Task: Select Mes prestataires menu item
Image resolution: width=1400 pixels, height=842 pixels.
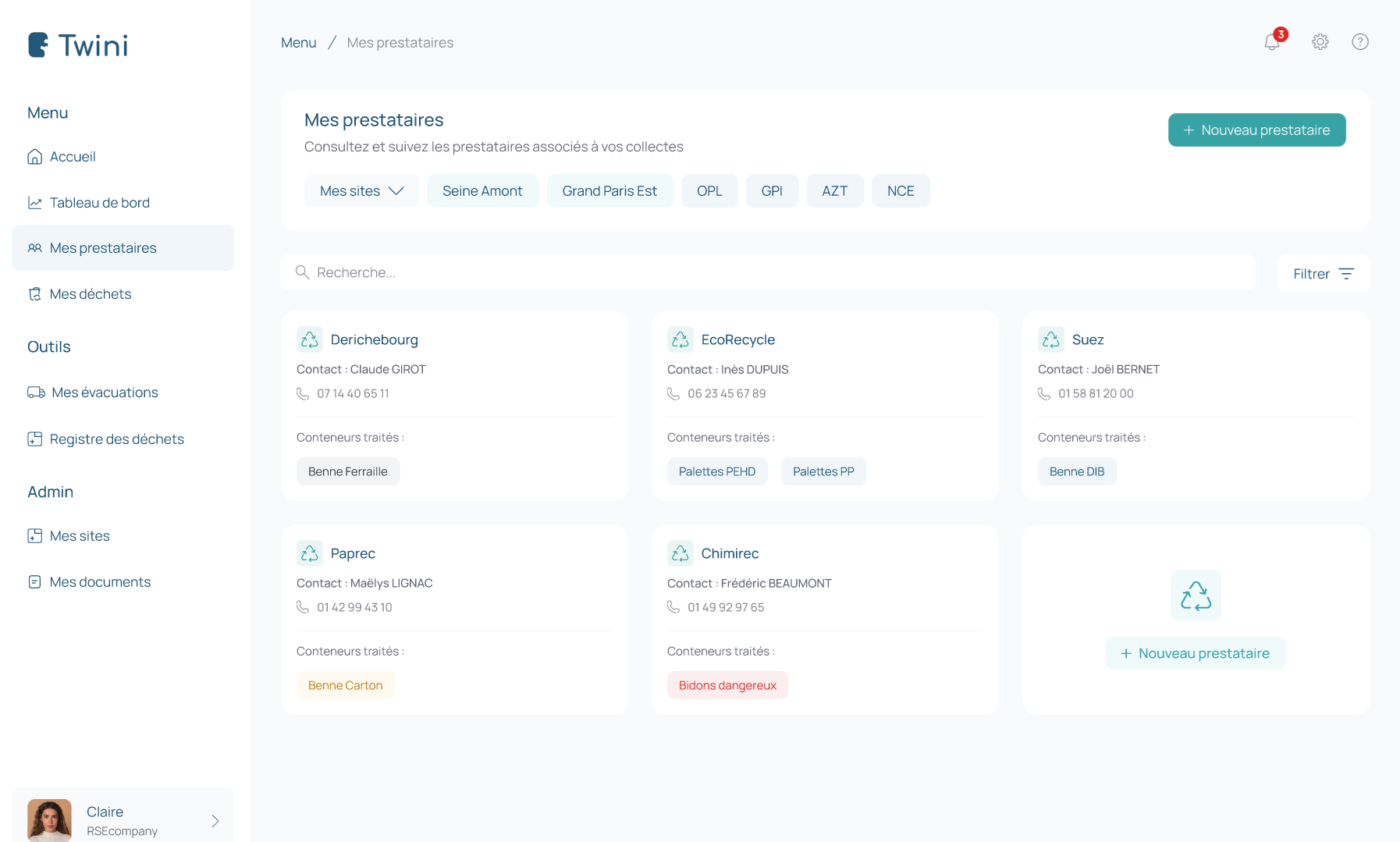Action: tap(123, 248)
